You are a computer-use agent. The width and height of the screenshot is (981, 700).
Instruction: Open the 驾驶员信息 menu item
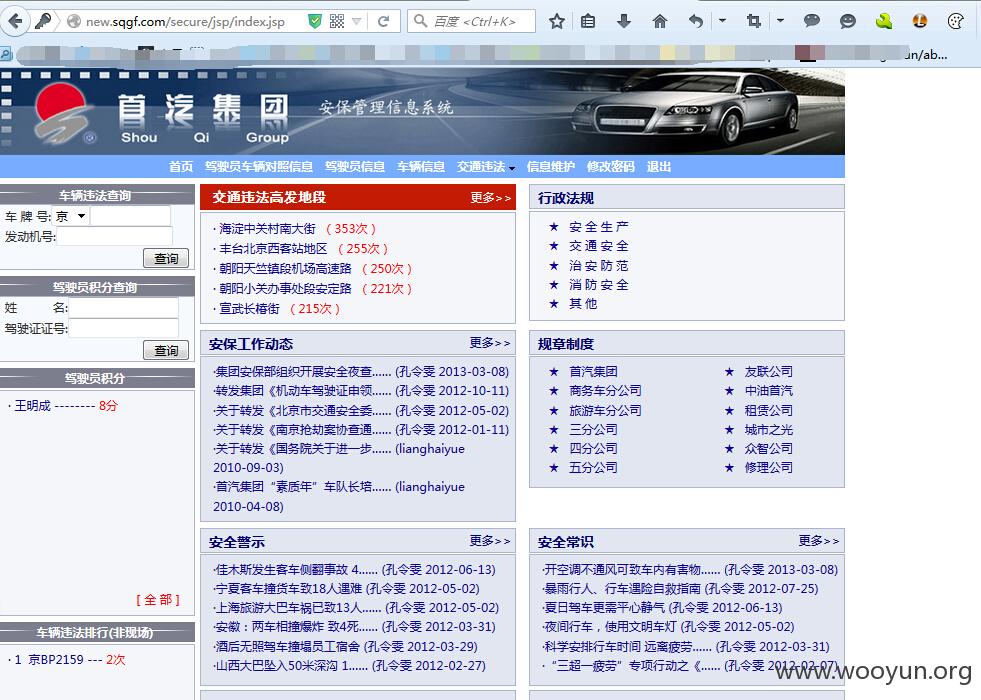[355, 167]
